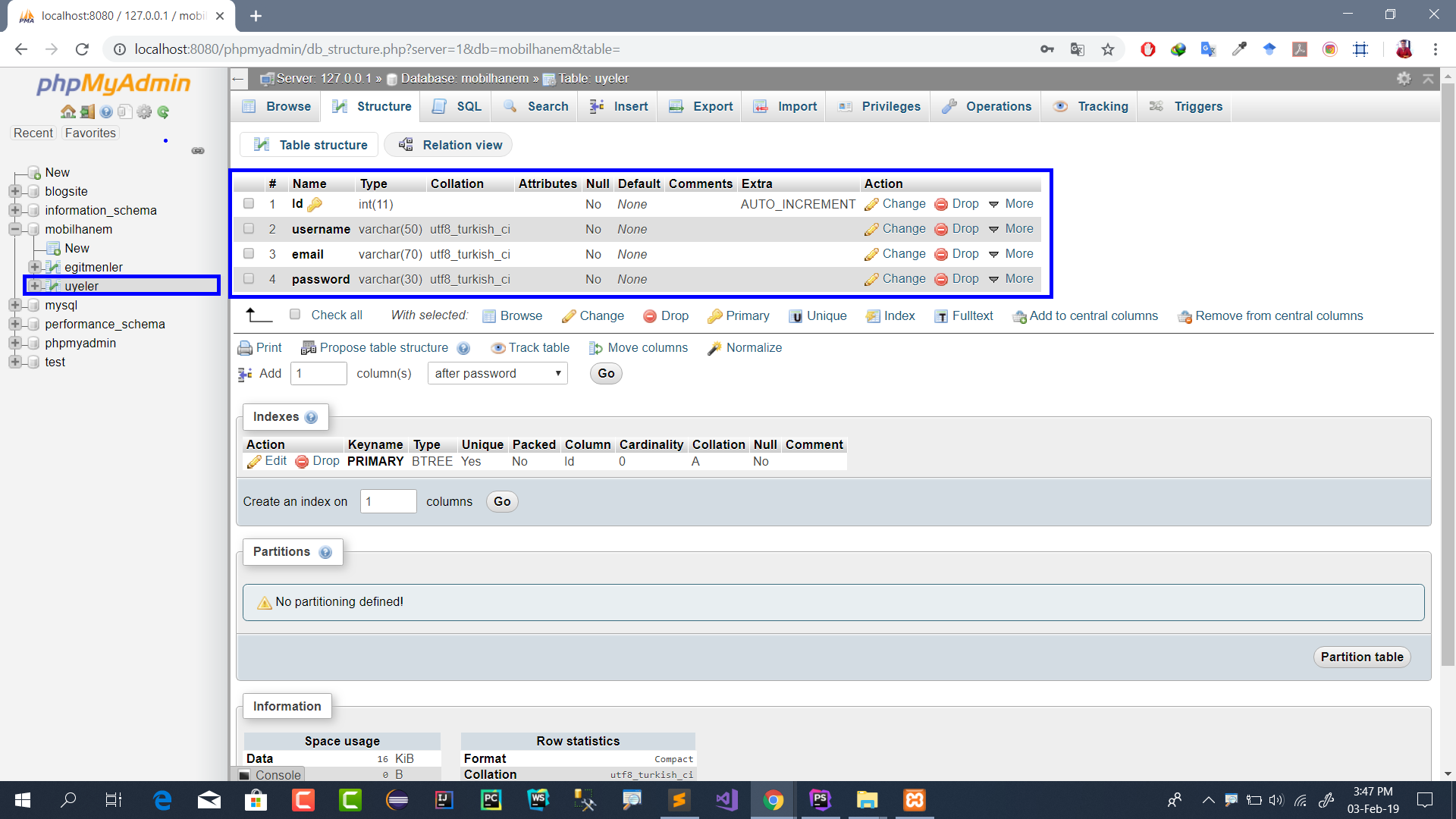This screenshot has width=1456, height=819.
Task: Click the Partition table button
Action: (x=1362, y=657)
